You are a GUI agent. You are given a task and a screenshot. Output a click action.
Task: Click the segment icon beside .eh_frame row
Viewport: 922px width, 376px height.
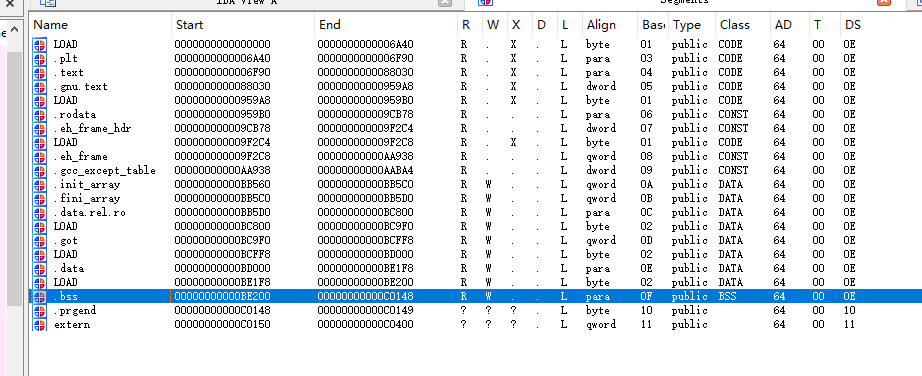tap(39, 157)
